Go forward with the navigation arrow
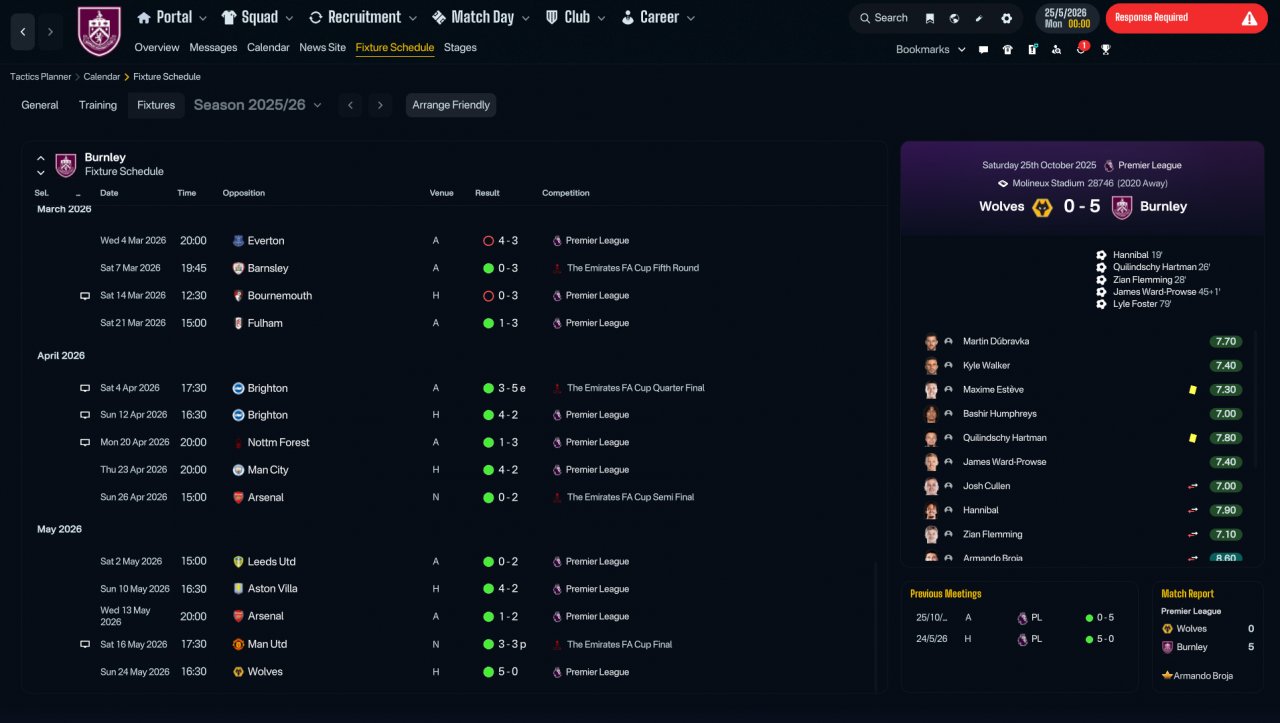 coord(50,32)
